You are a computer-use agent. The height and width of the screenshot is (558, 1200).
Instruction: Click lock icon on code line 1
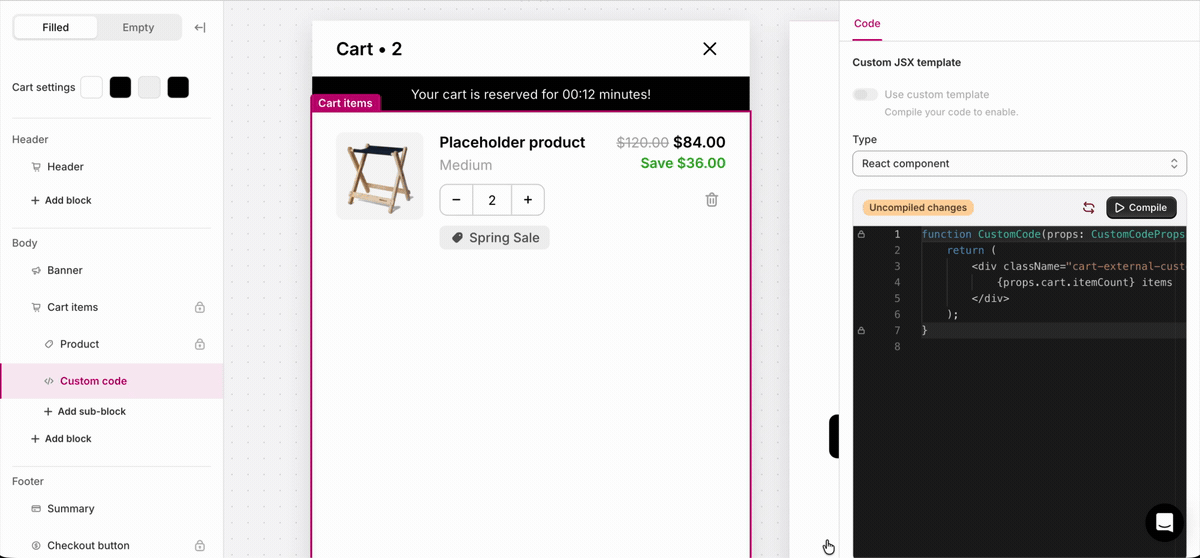click(x=862, y=234)
